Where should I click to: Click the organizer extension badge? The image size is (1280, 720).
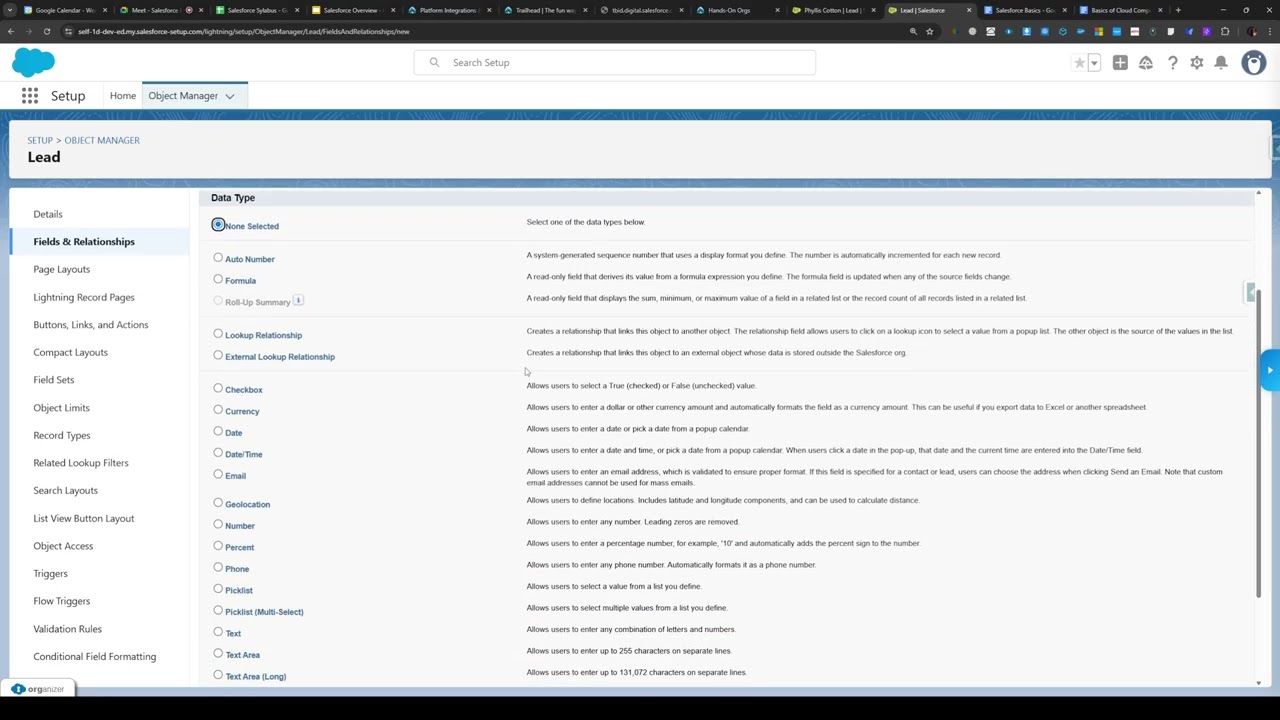pyautogui.click(x=38, y=689)
